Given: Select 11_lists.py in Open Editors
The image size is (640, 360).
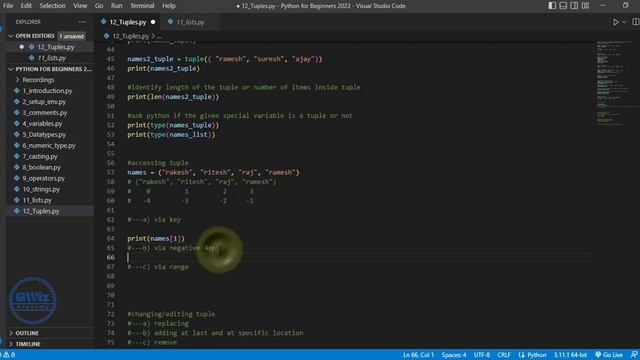Looking at the screenshot, I should 52,58.
